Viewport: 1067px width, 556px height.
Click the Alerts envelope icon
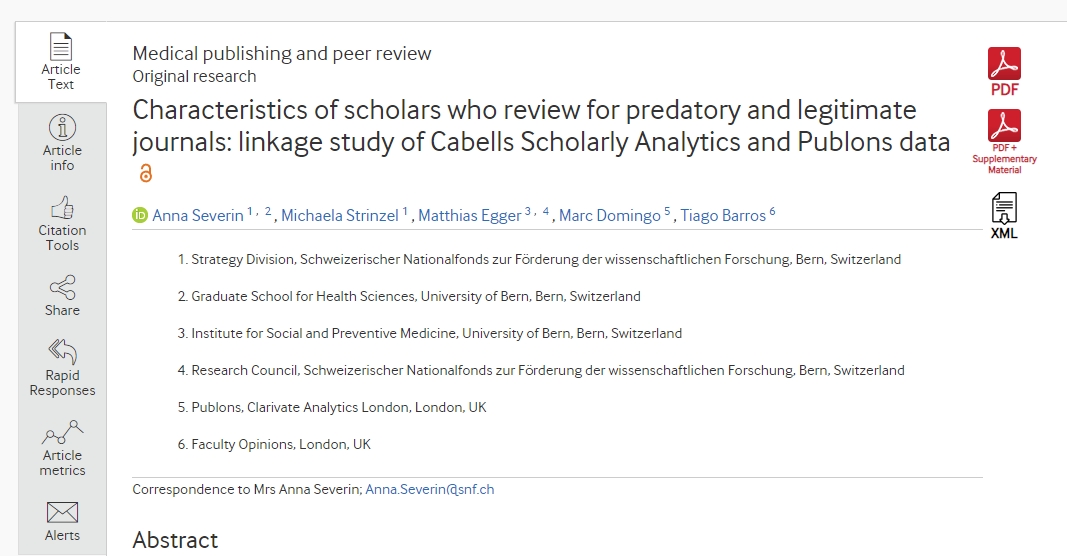point(62,512)
